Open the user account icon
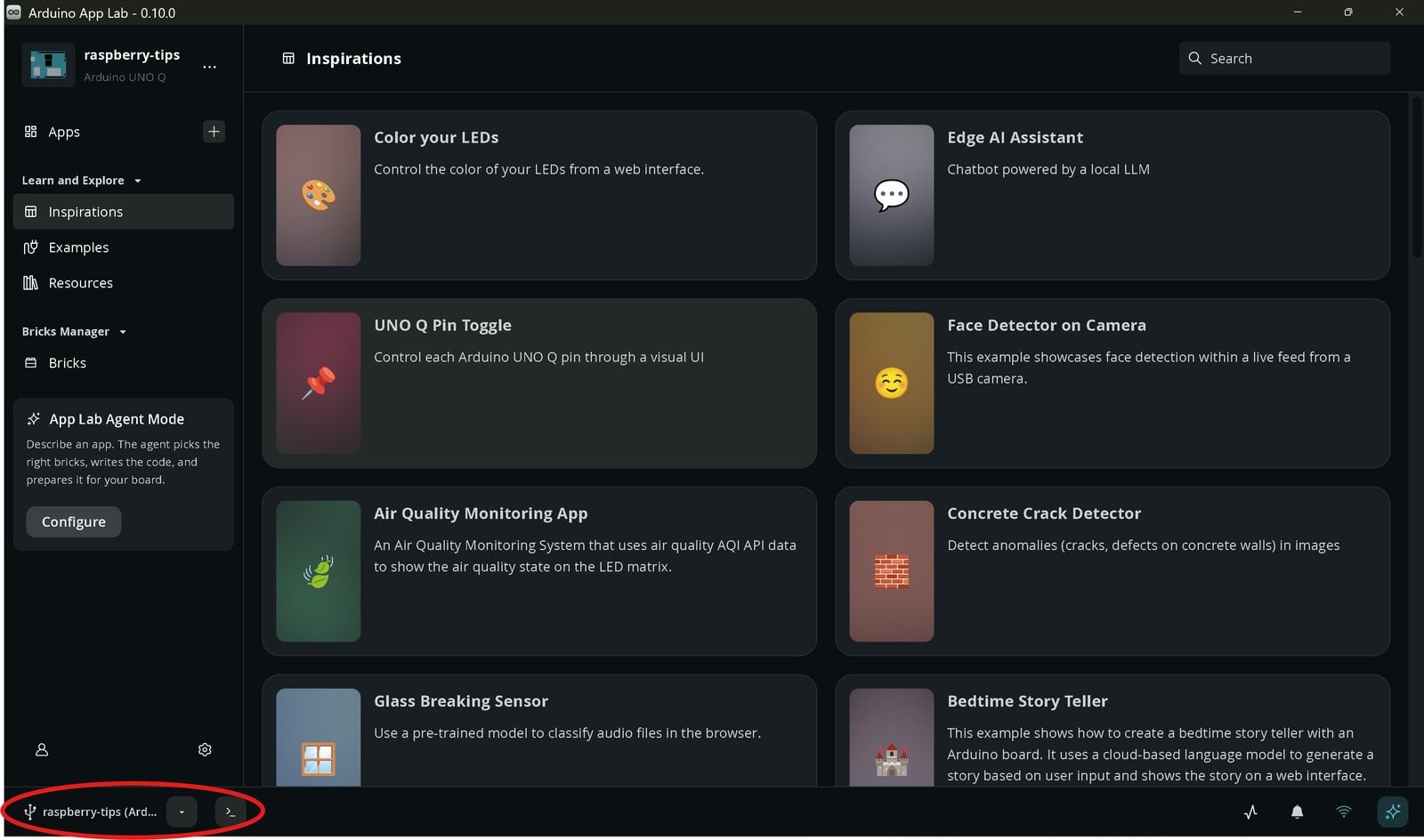This screenshot has width=1424, height=840. [42, 750]
